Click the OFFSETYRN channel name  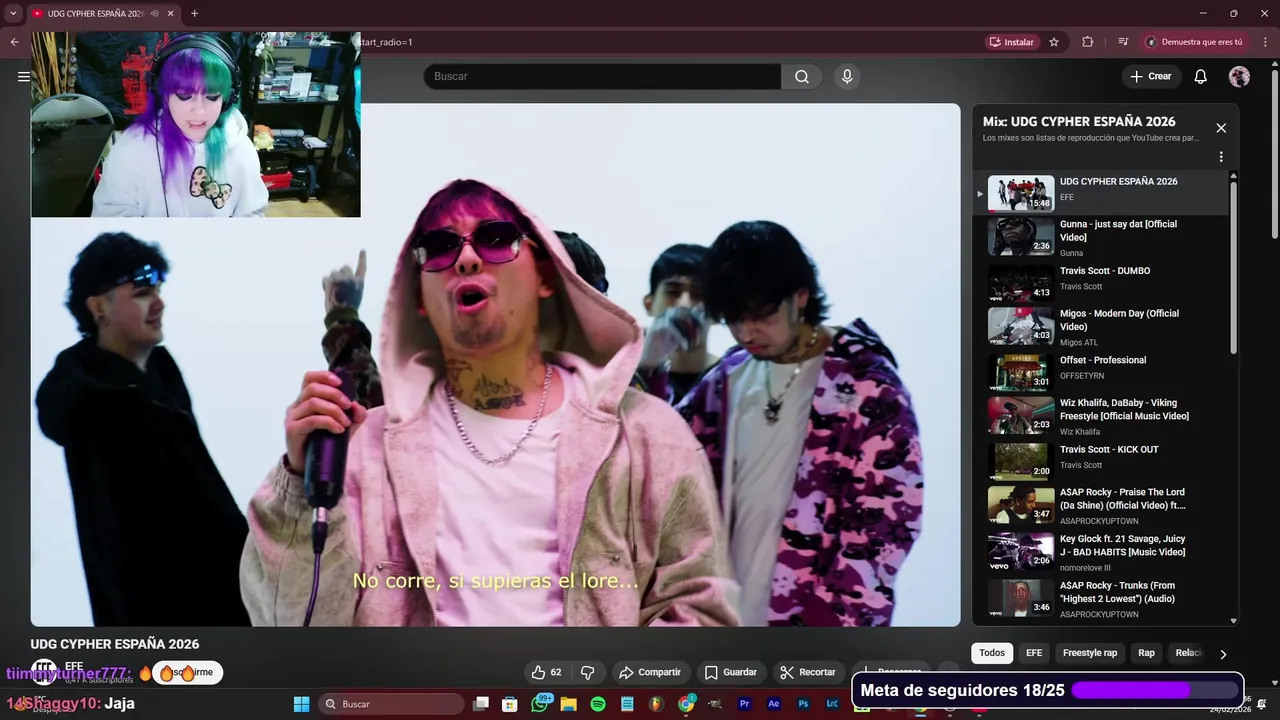pos(1083,376)
